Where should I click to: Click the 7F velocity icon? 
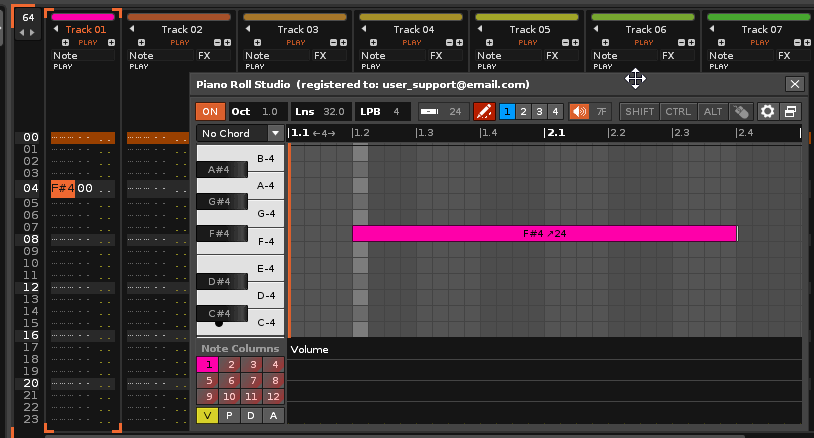[601, 112]
